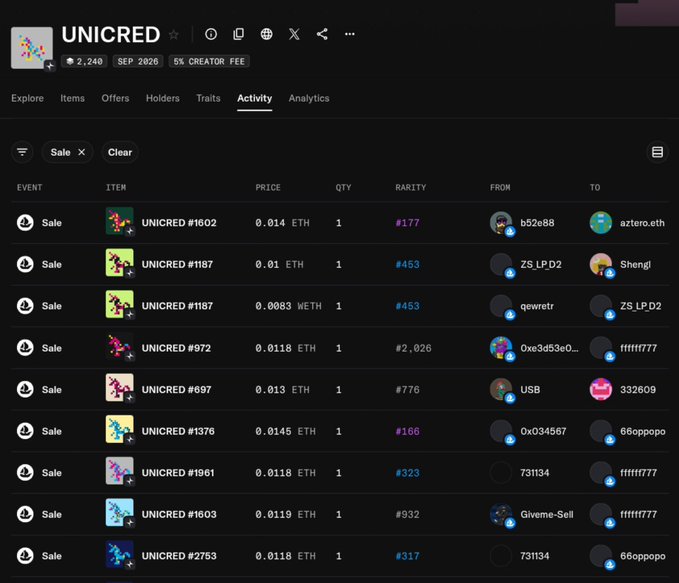Click the 5% CREATOR FEE badge
This screenshot has height=583, width=679.
209,62
